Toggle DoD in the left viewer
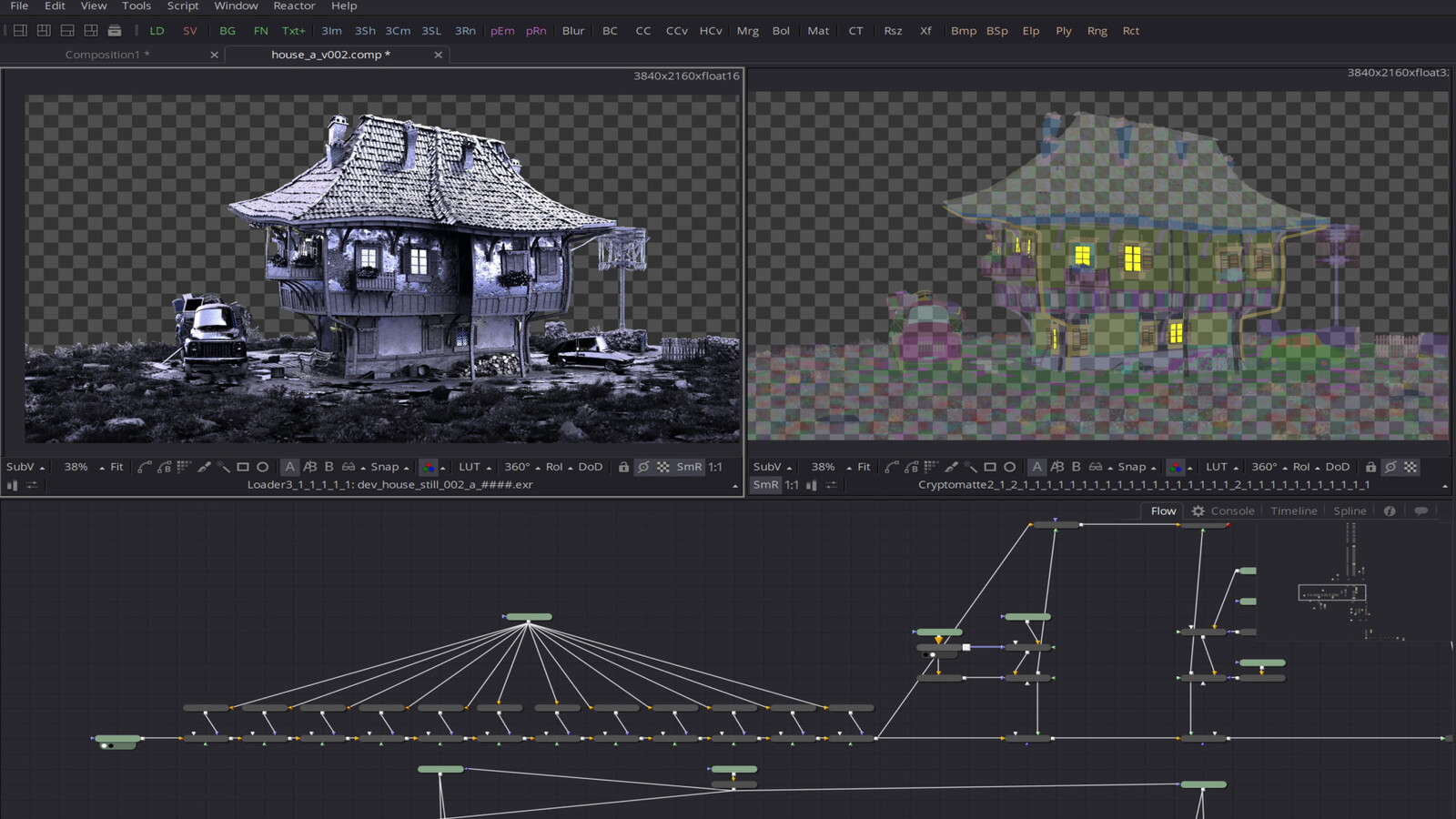Screen dimensions: 1456x819 tap(591, 466)
